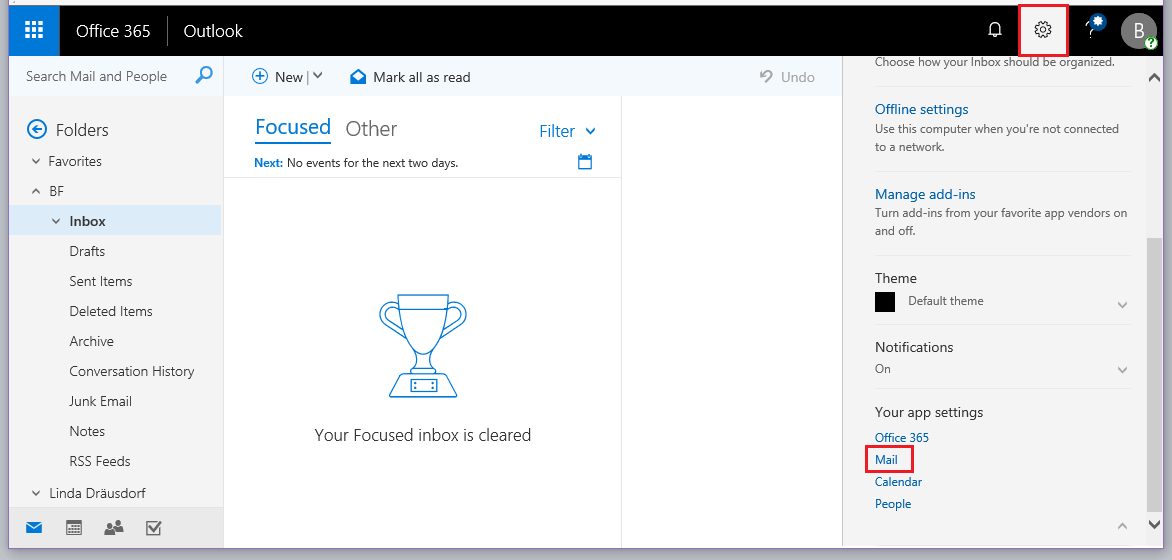Open the settings gear icon
This screenshot has height=560, width=1172.
1043,30
